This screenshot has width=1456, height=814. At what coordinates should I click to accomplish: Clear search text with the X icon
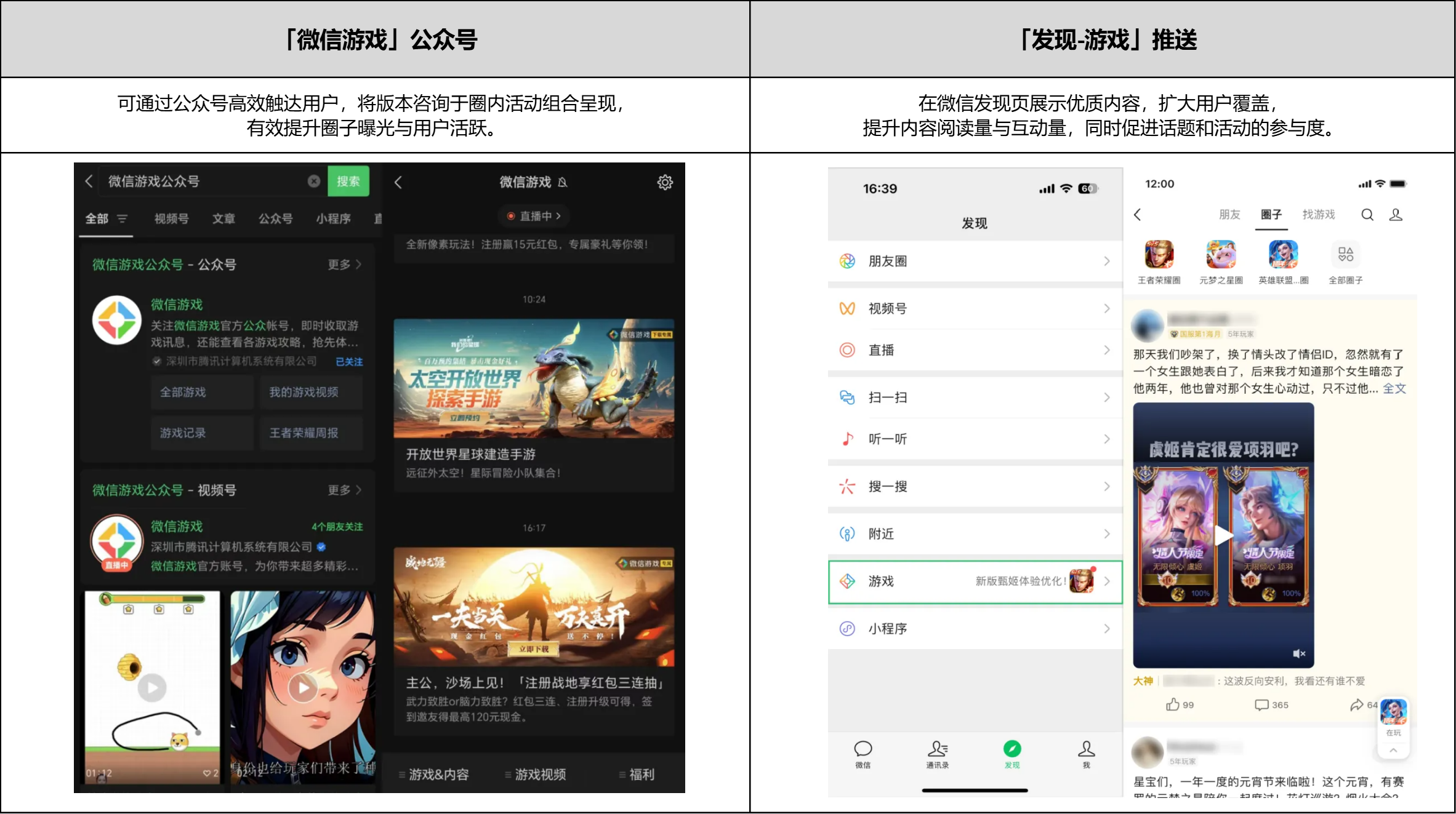tap(314, 181)
